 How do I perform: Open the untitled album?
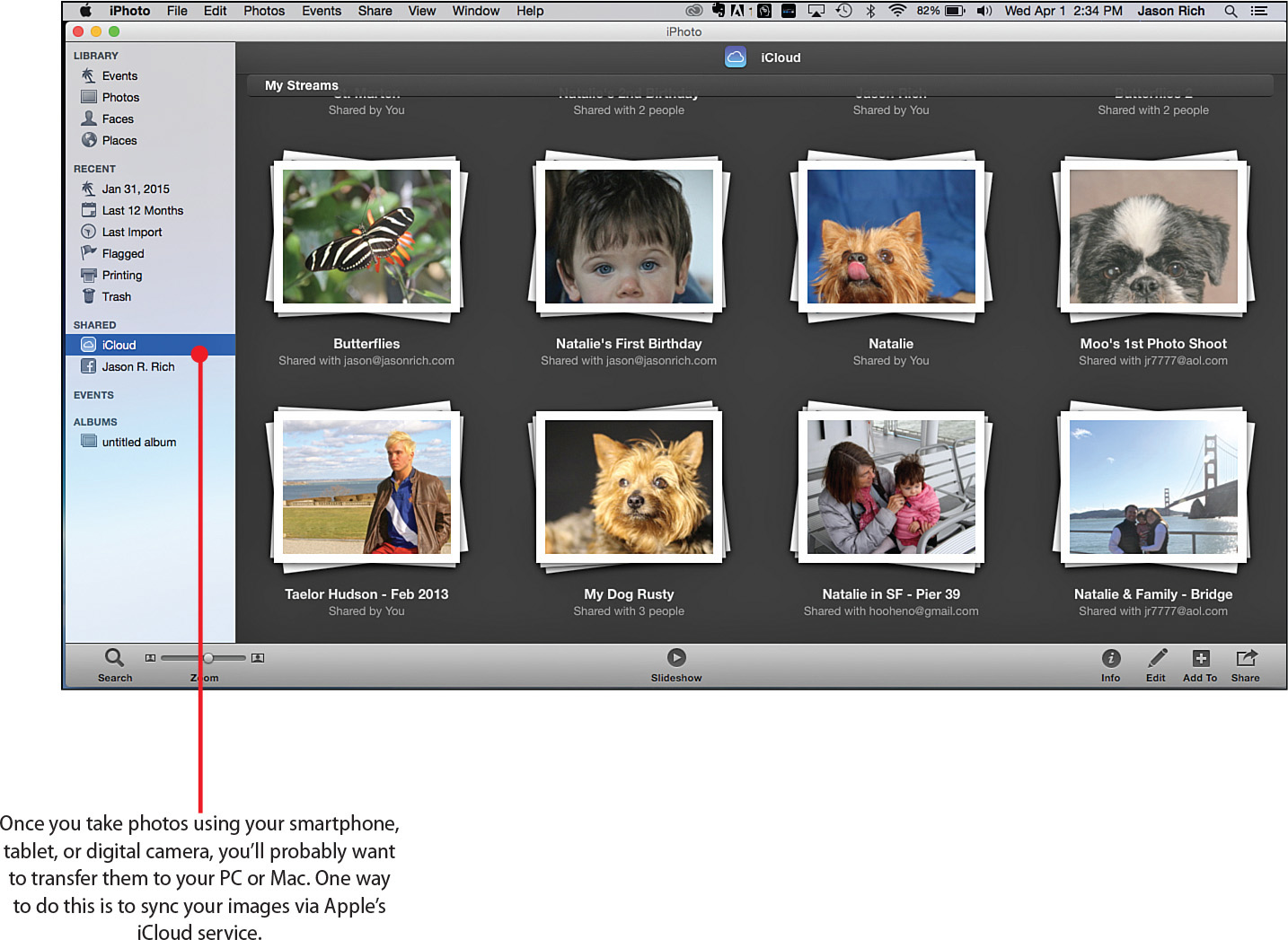click(138, 443)
